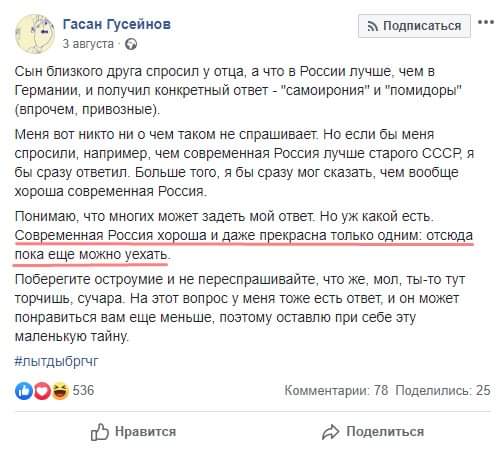Click the author name Гасан Гусейнов
The height and width of the screenshot is (452, 500).
tap(117, 24)
